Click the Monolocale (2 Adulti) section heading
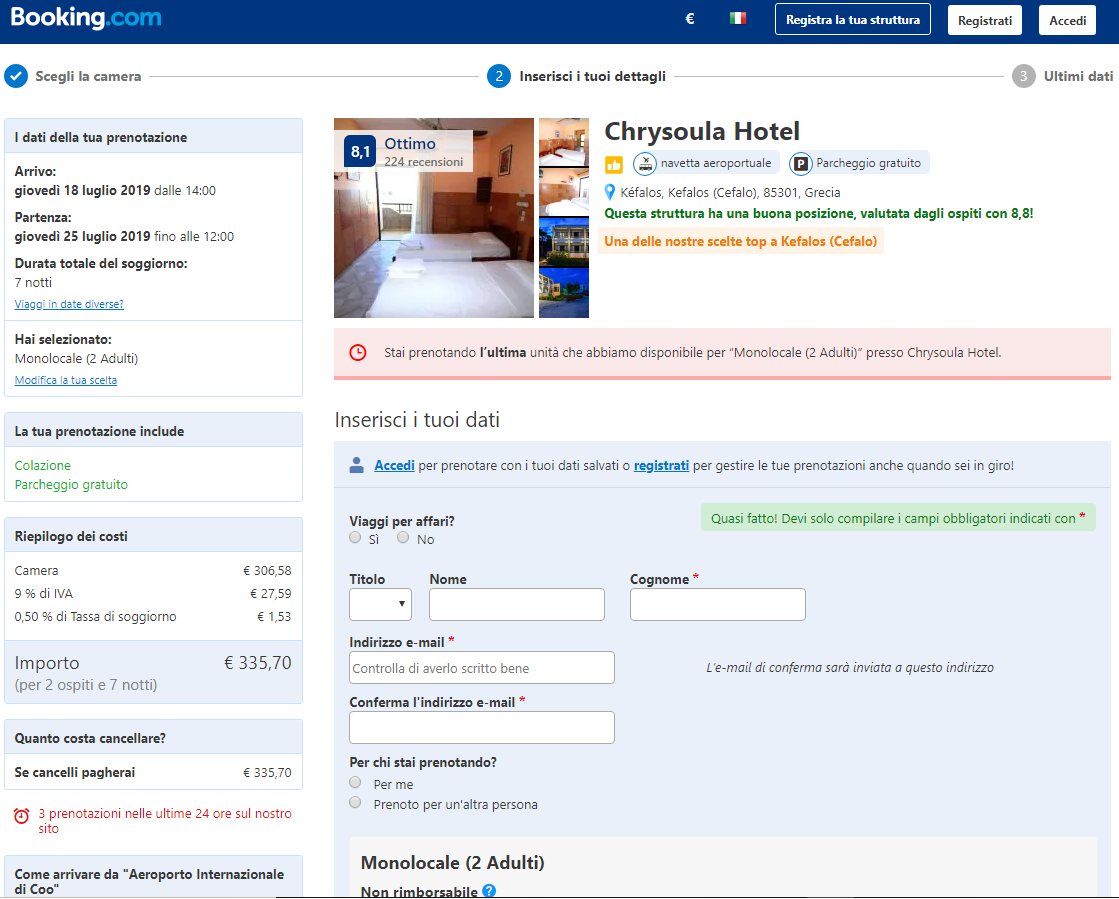Viewport: 1119px width, 899px height. [452, 863]
